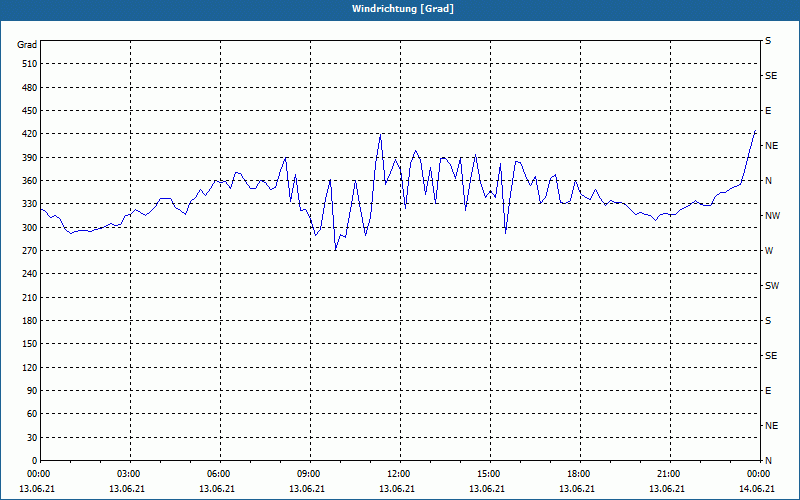Click the blue line's final point at 14.06.21
Image resolution: width=800 pixels, height=500 pixels.
pos(756,131)
